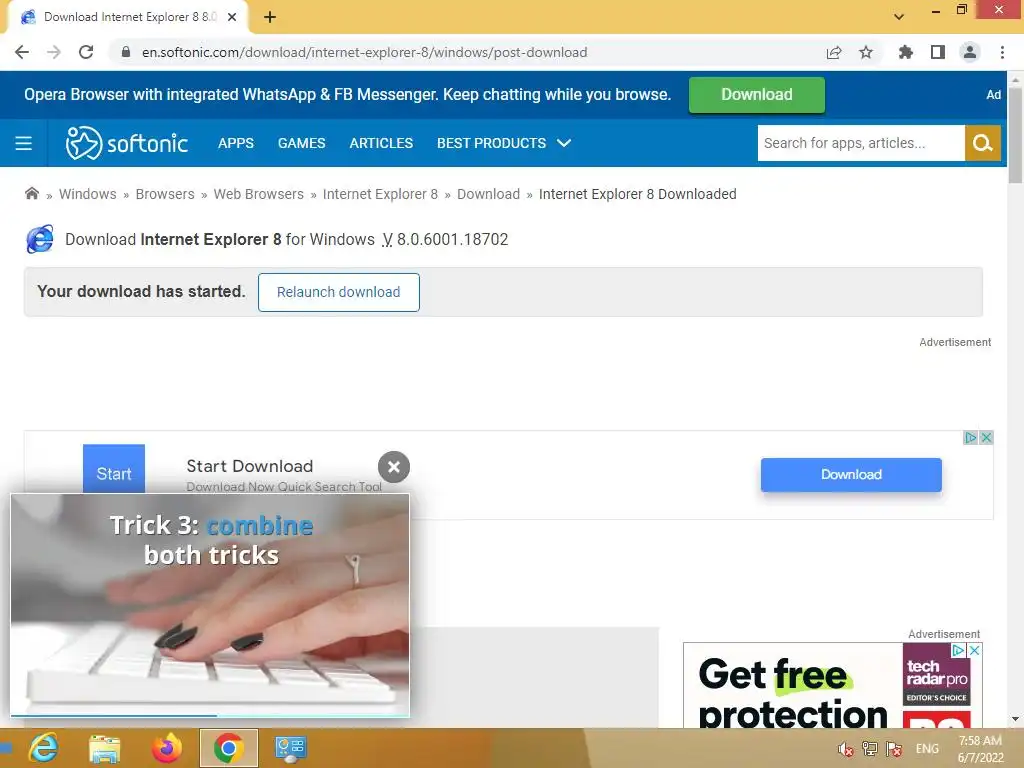Close the floating video with round X
1024x768 pixels.
pos(394,467)
